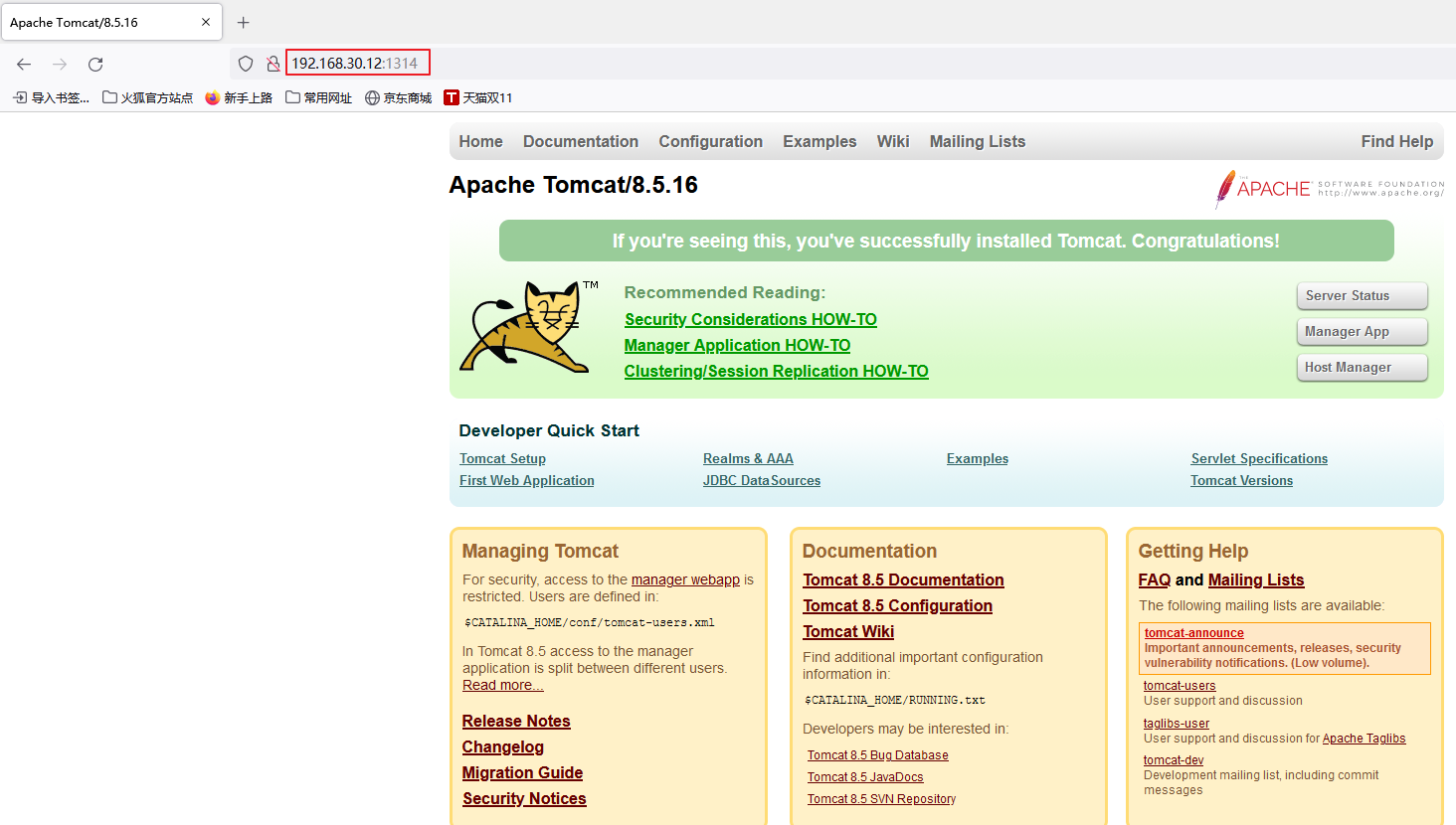Image resolution: width=1456 pixels, height=825 pixels.
Task: Open the Mailing Lists link under Getting Help
Action: tap(1256, 579)
